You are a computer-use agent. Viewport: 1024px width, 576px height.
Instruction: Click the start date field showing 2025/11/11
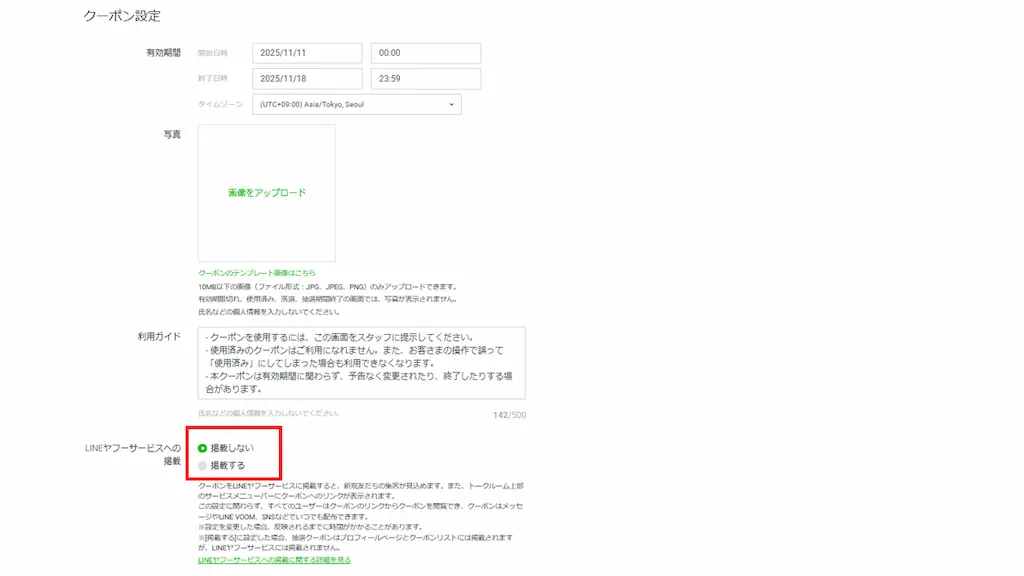[x=305, y=52]
